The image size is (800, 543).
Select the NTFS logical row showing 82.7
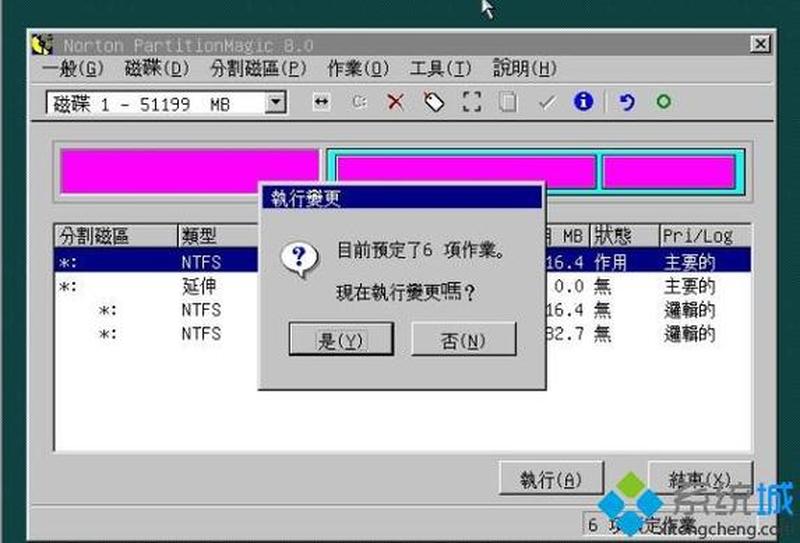403,334
